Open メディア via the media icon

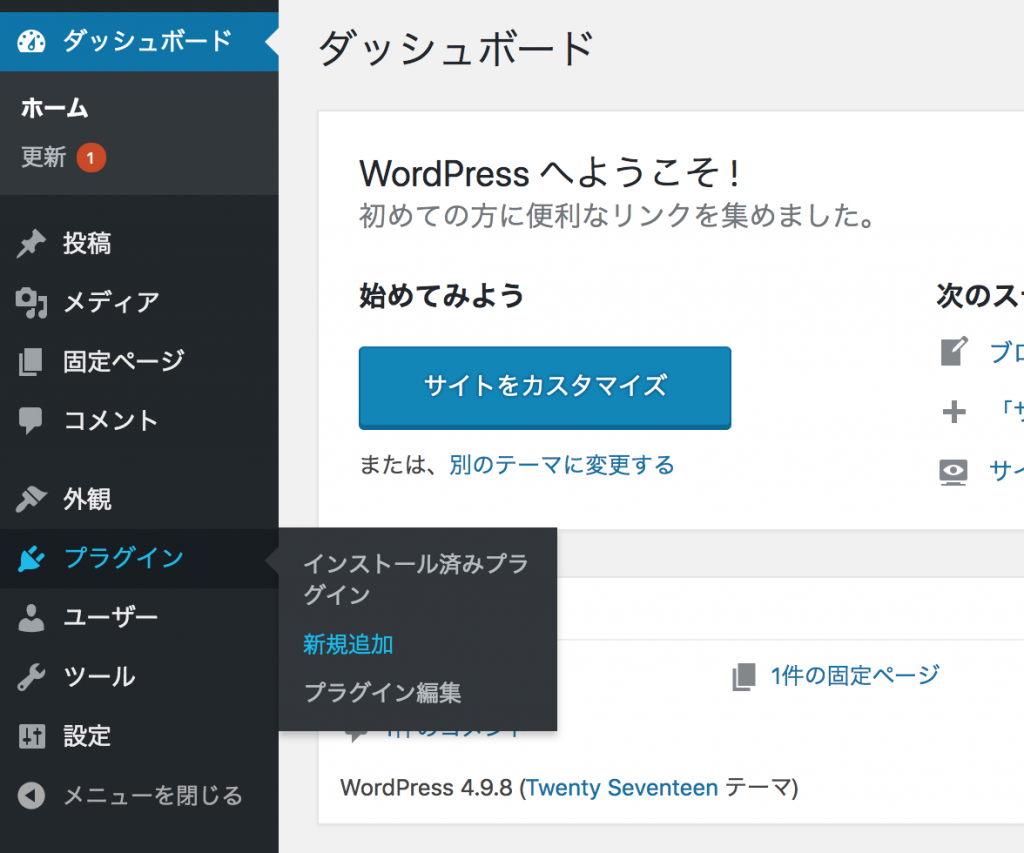point(31,302)
